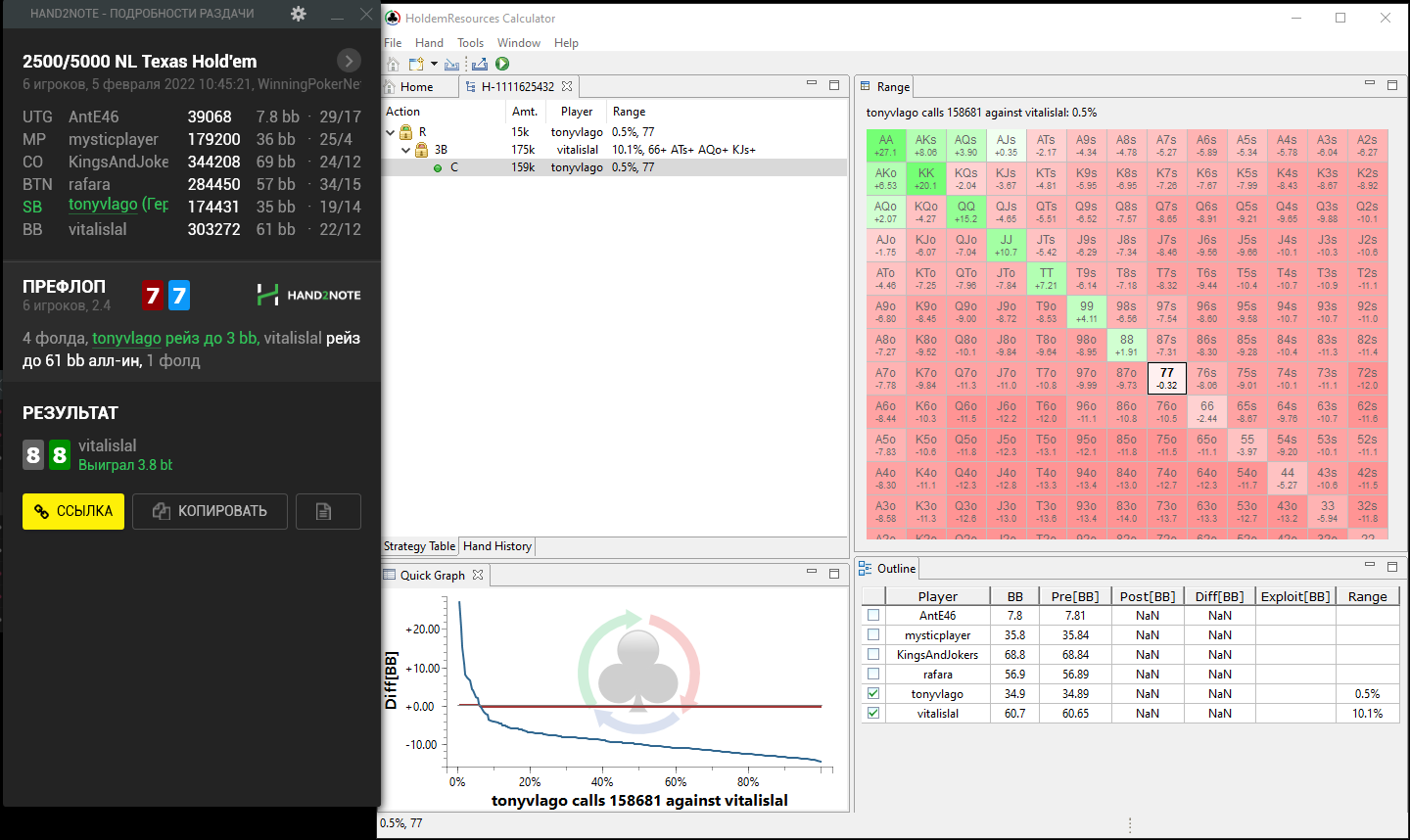Click lock icon on R action row
Viewport: 1410px width, 840px height.
[x=406, y=132]
